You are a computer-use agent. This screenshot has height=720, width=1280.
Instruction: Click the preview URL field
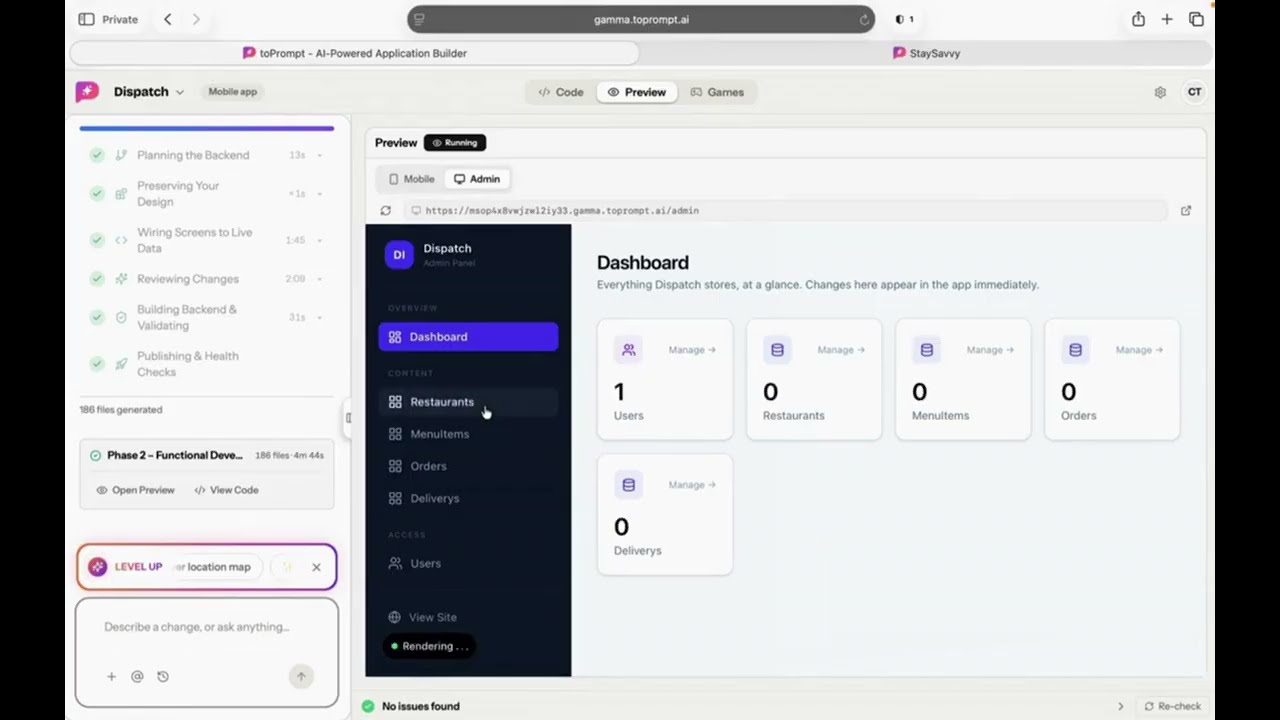coord(786,211)
